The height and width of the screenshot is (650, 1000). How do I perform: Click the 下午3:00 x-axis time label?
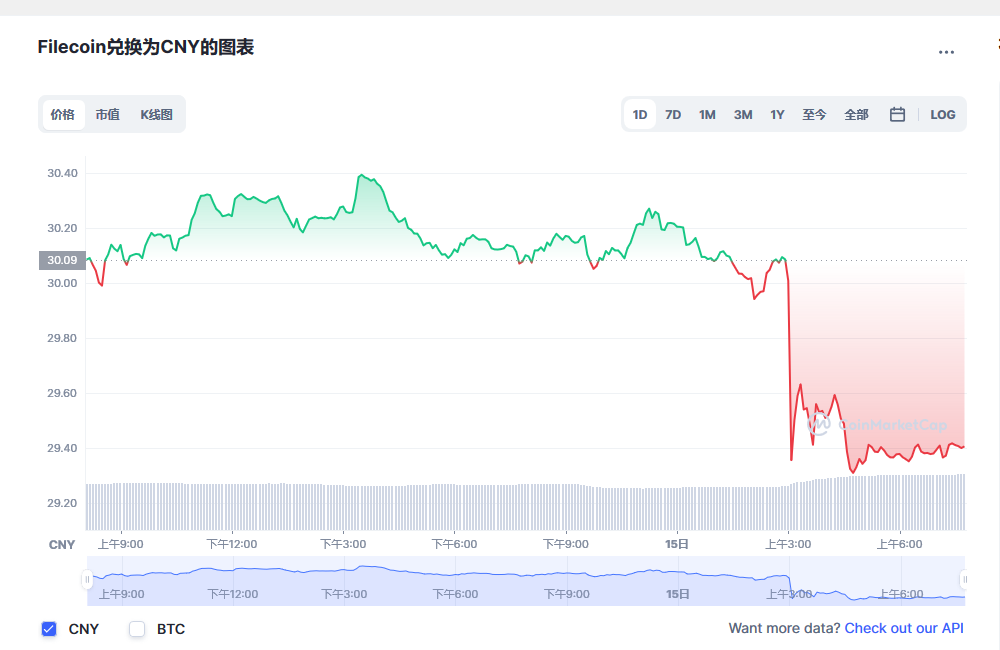[343, 544]
